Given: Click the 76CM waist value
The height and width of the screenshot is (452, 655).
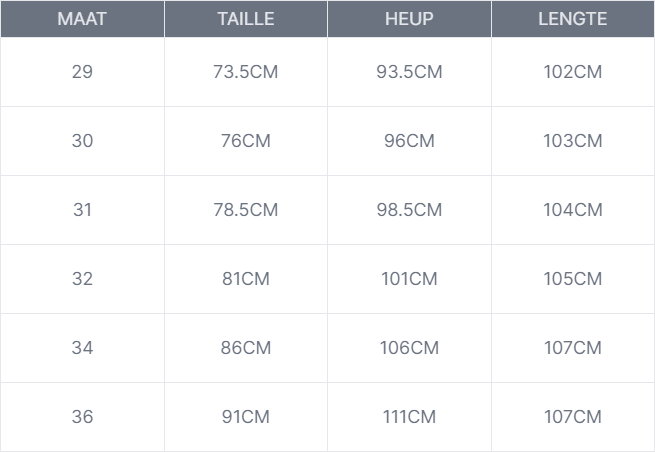Looking at the screenshot, I should pos(246,141).
